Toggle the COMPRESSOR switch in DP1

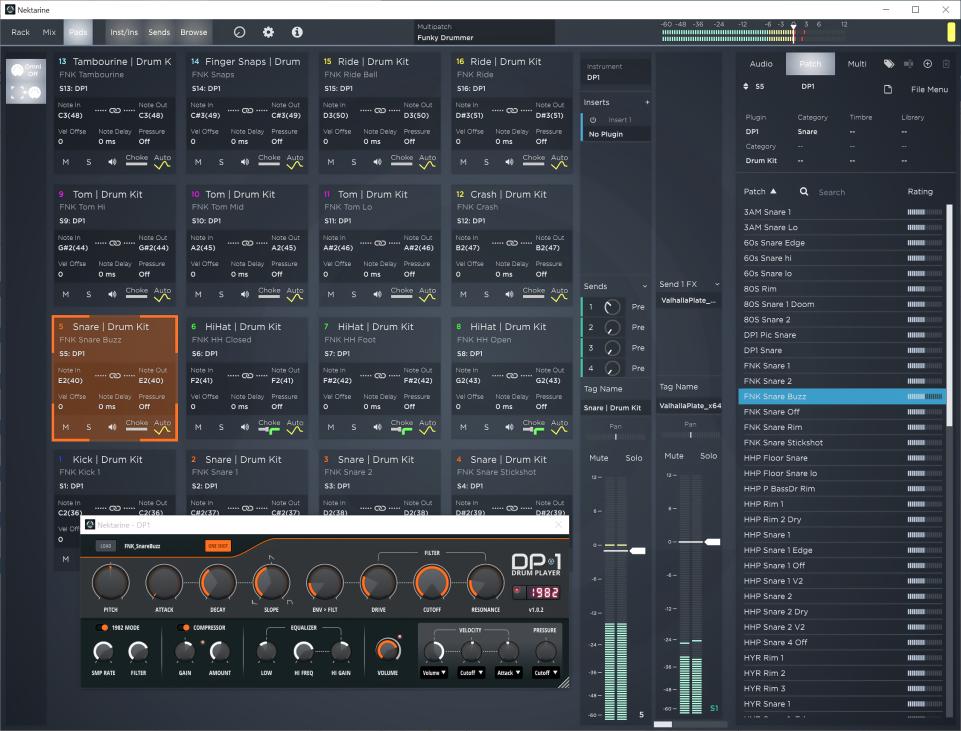(184, 627)
